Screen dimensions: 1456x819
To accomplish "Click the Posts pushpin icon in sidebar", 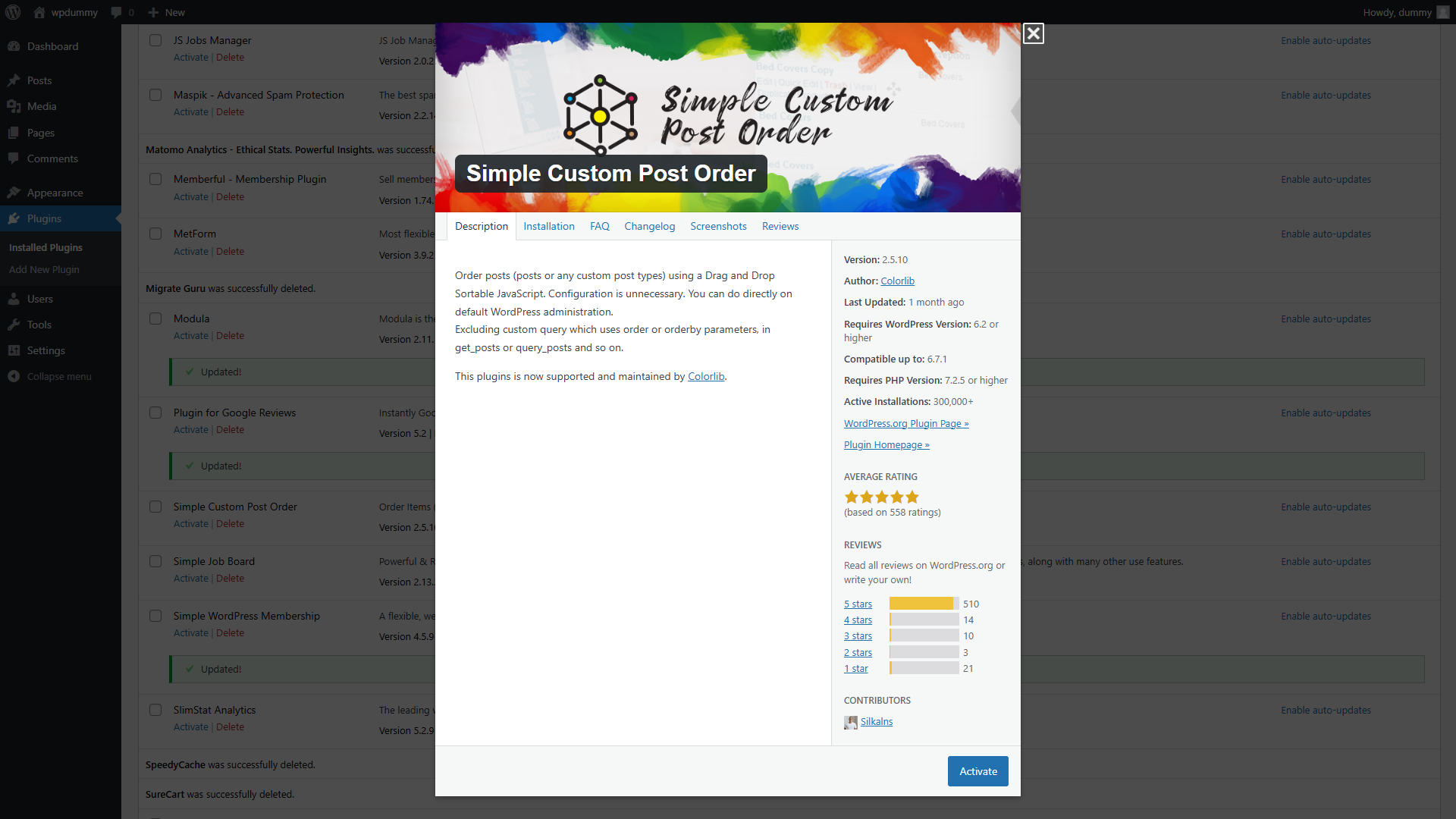I will click(14, 80).
